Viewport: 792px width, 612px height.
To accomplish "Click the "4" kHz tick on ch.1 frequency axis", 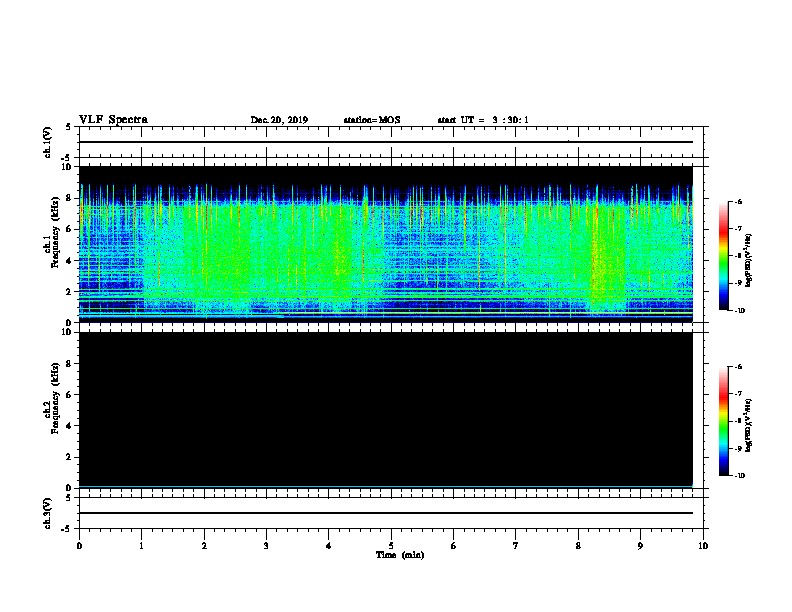I will [69, 261].
